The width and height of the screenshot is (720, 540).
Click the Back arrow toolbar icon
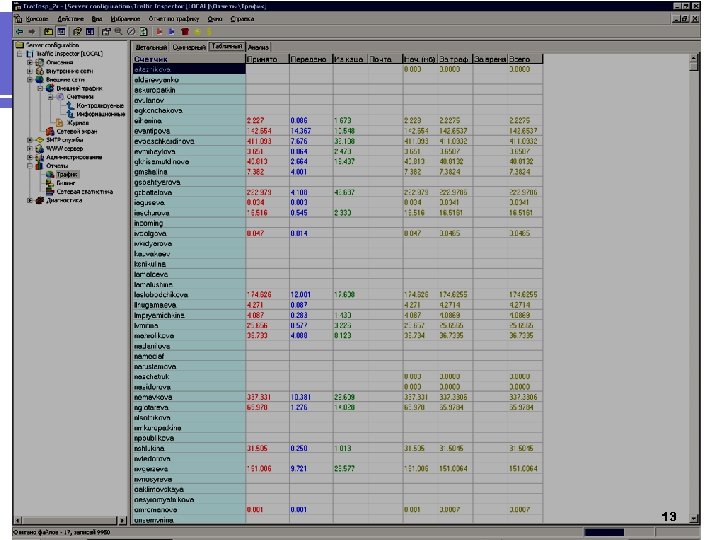pos(20,31)
